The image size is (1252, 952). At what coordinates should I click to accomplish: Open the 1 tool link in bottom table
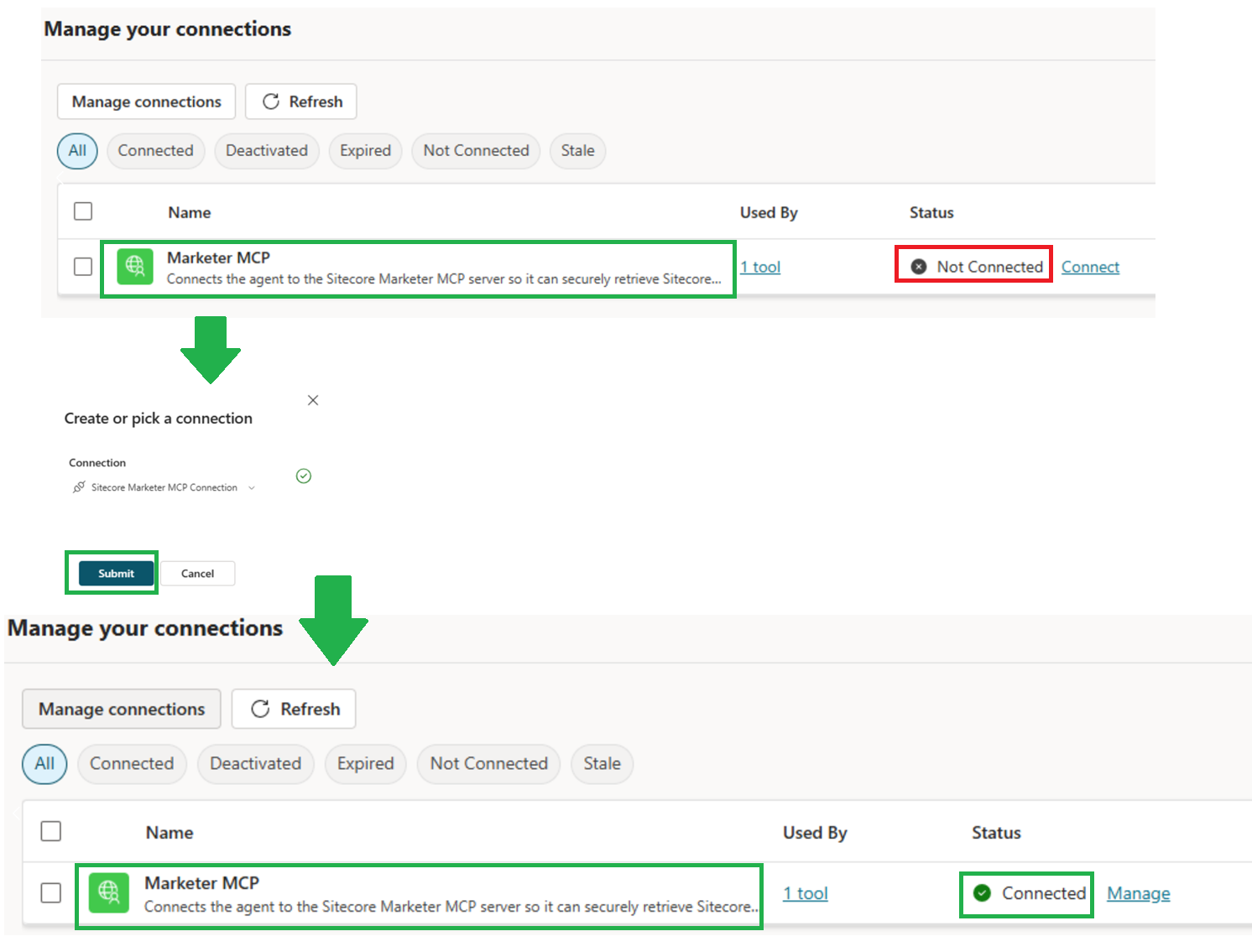click(x=806, y=893)
